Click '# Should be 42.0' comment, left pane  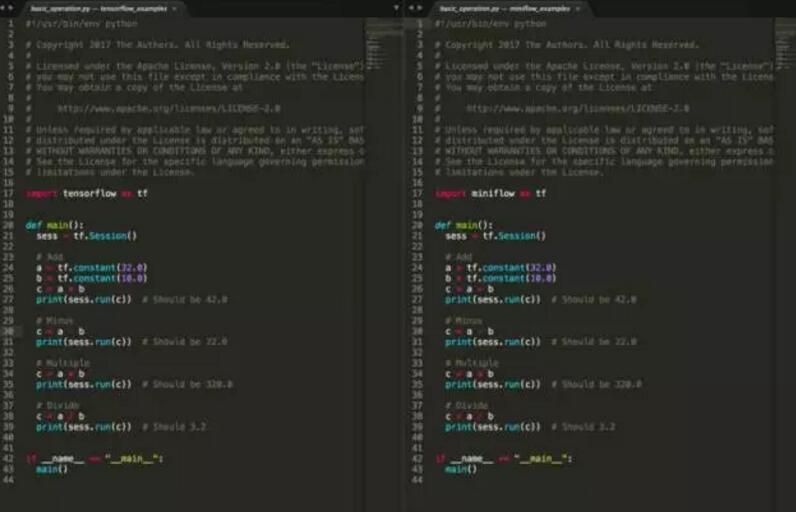[x=185, y=299]
